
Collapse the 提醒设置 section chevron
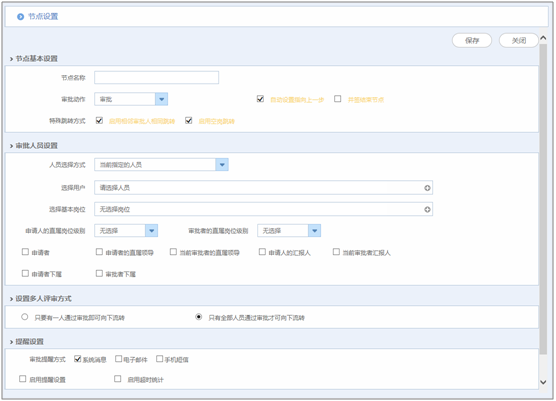click(x=11, y=342)
